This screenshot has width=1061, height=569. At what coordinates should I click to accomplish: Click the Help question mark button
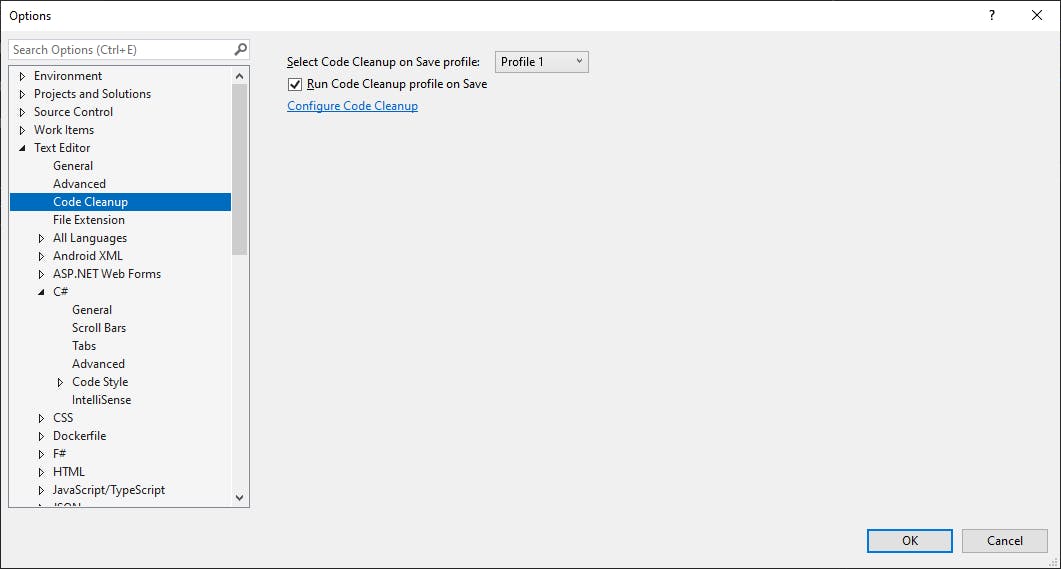tap(992, 15)
